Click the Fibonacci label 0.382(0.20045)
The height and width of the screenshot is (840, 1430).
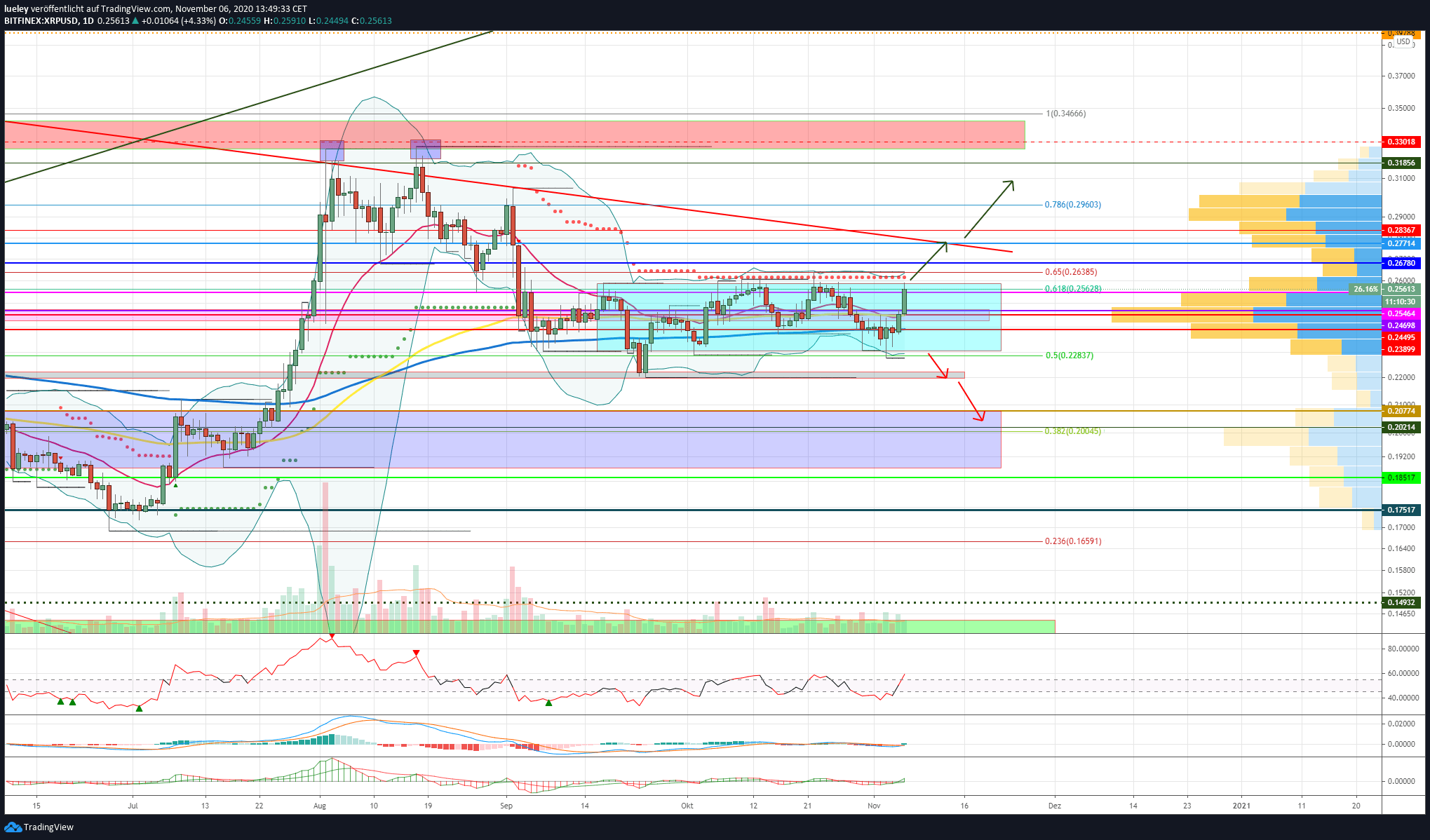click(x=1073, y=431)
